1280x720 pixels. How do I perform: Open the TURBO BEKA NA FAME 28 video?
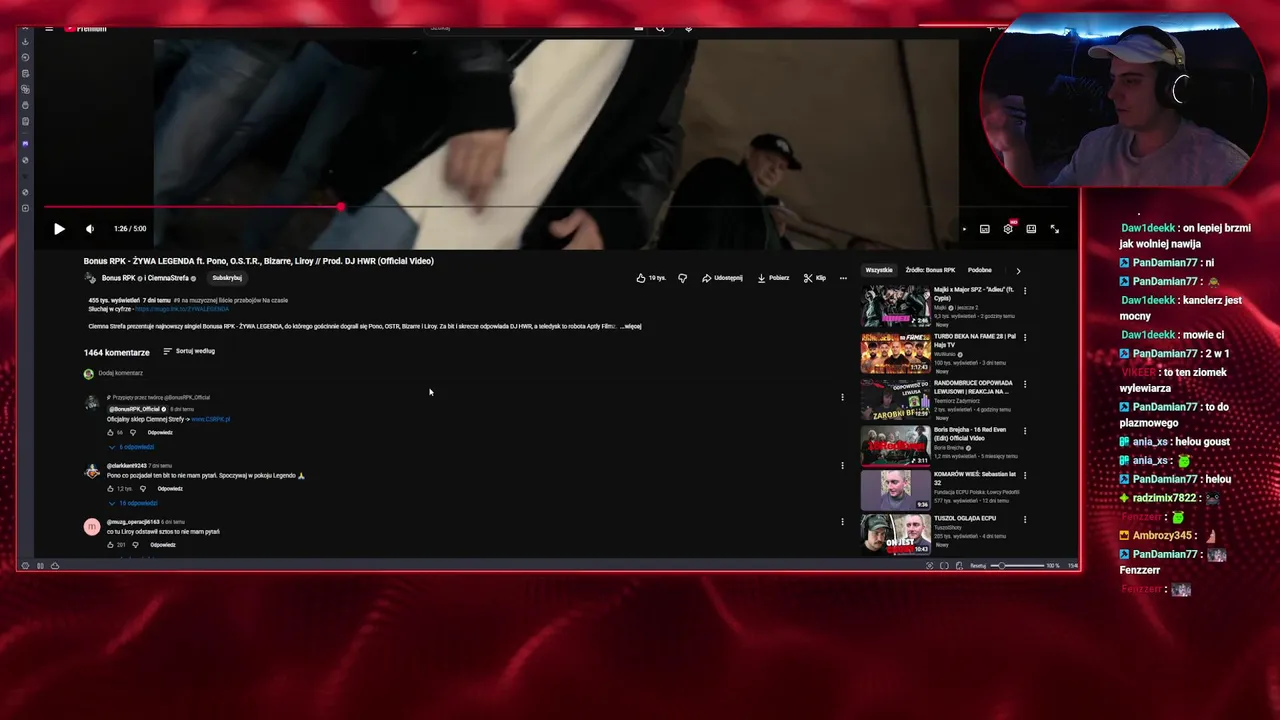pos(896,352)
